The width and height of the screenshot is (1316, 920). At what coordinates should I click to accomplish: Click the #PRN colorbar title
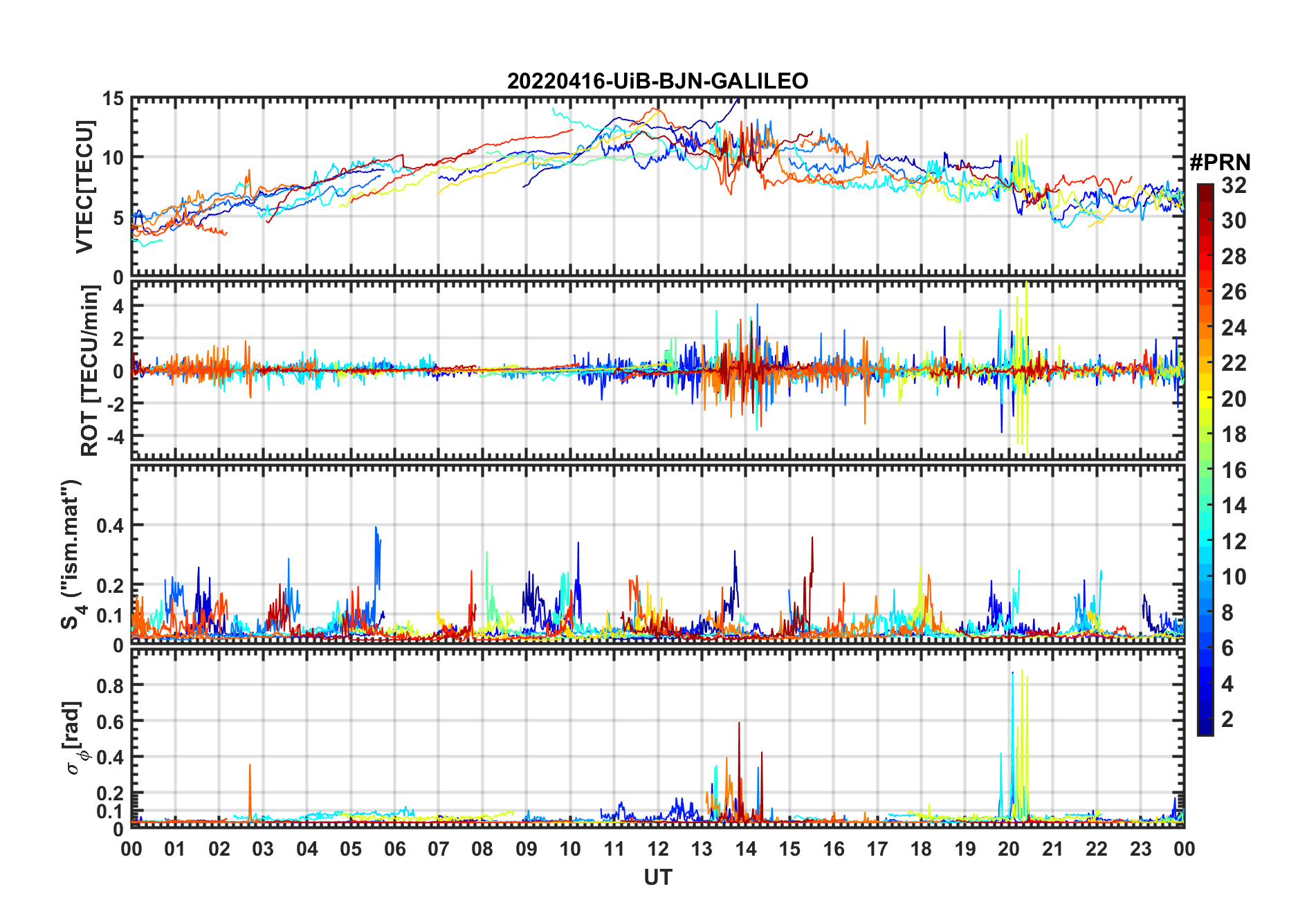point(1220,163)
